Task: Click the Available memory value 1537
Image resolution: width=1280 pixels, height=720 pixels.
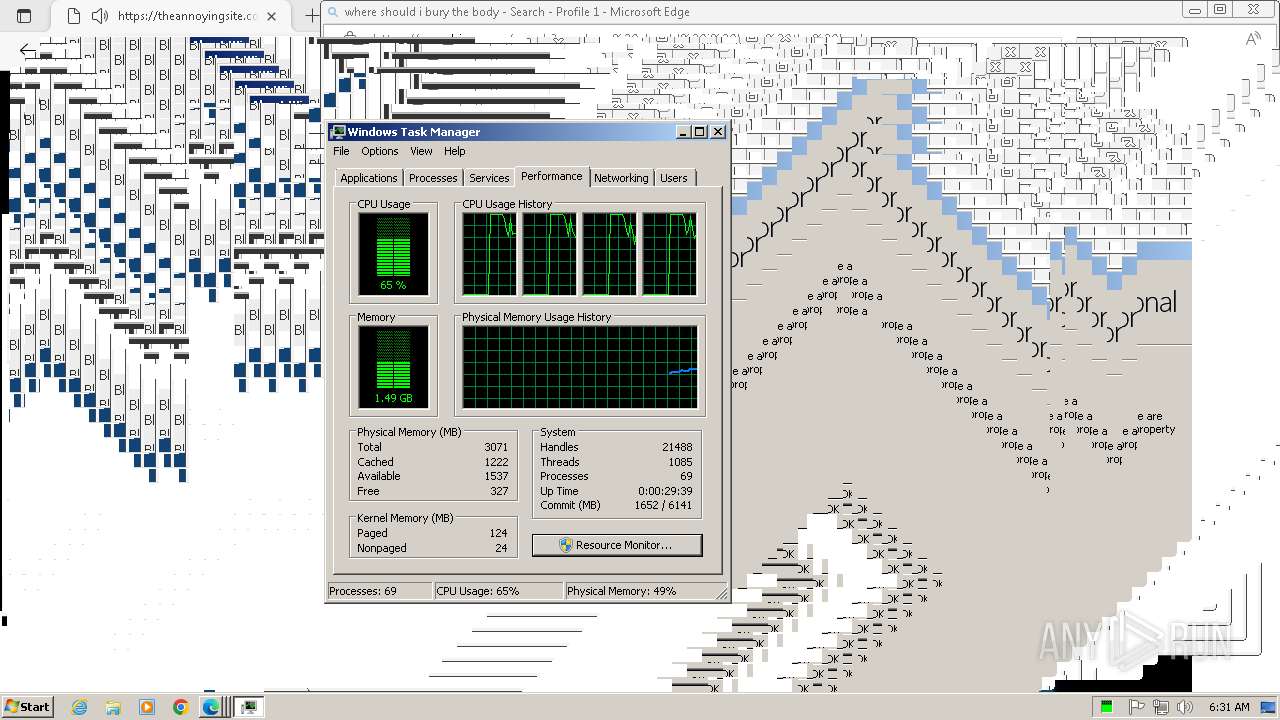Action: 496,476
